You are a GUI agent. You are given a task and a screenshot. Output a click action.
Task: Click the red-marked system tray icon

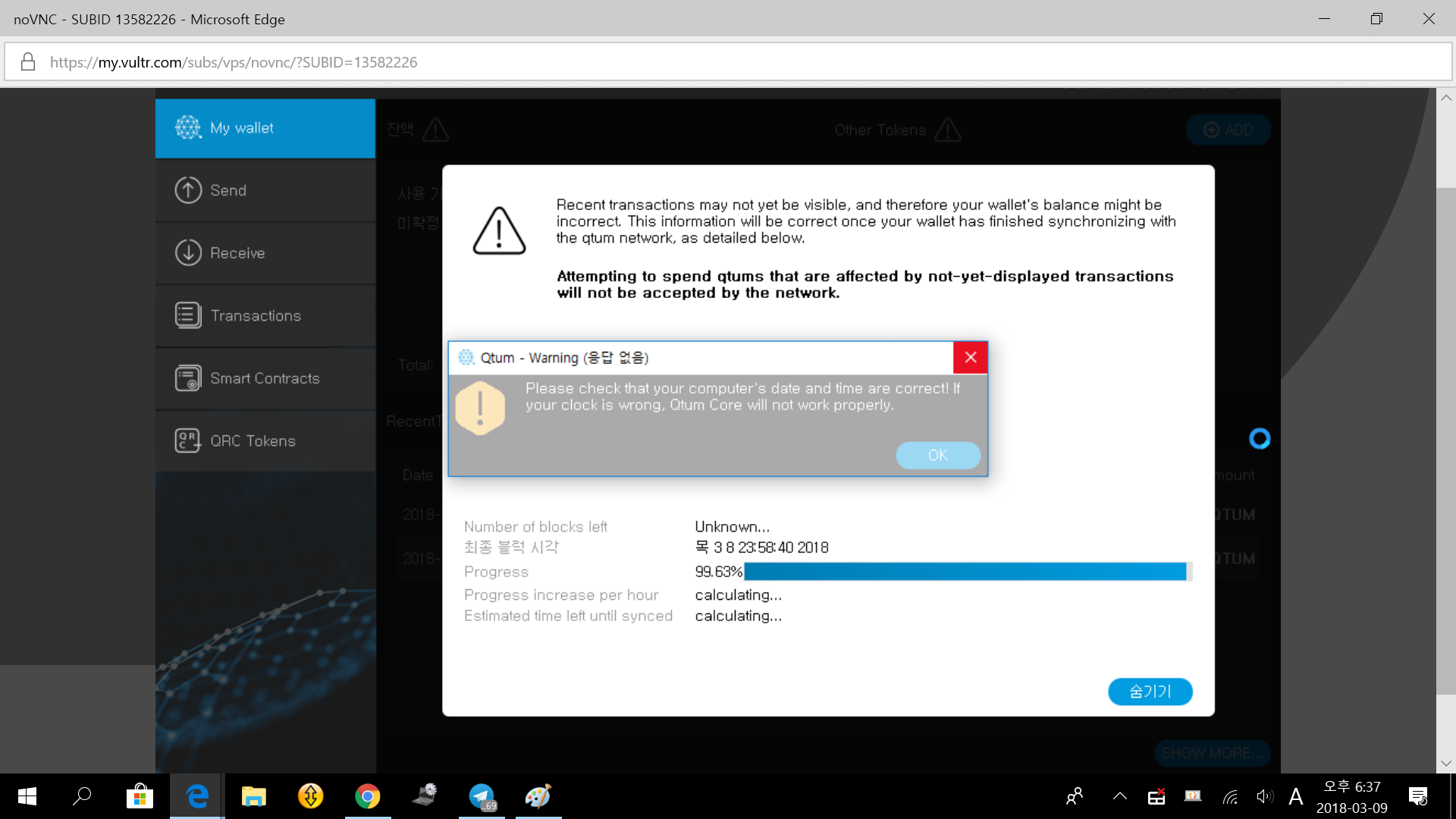(1156, 796)
